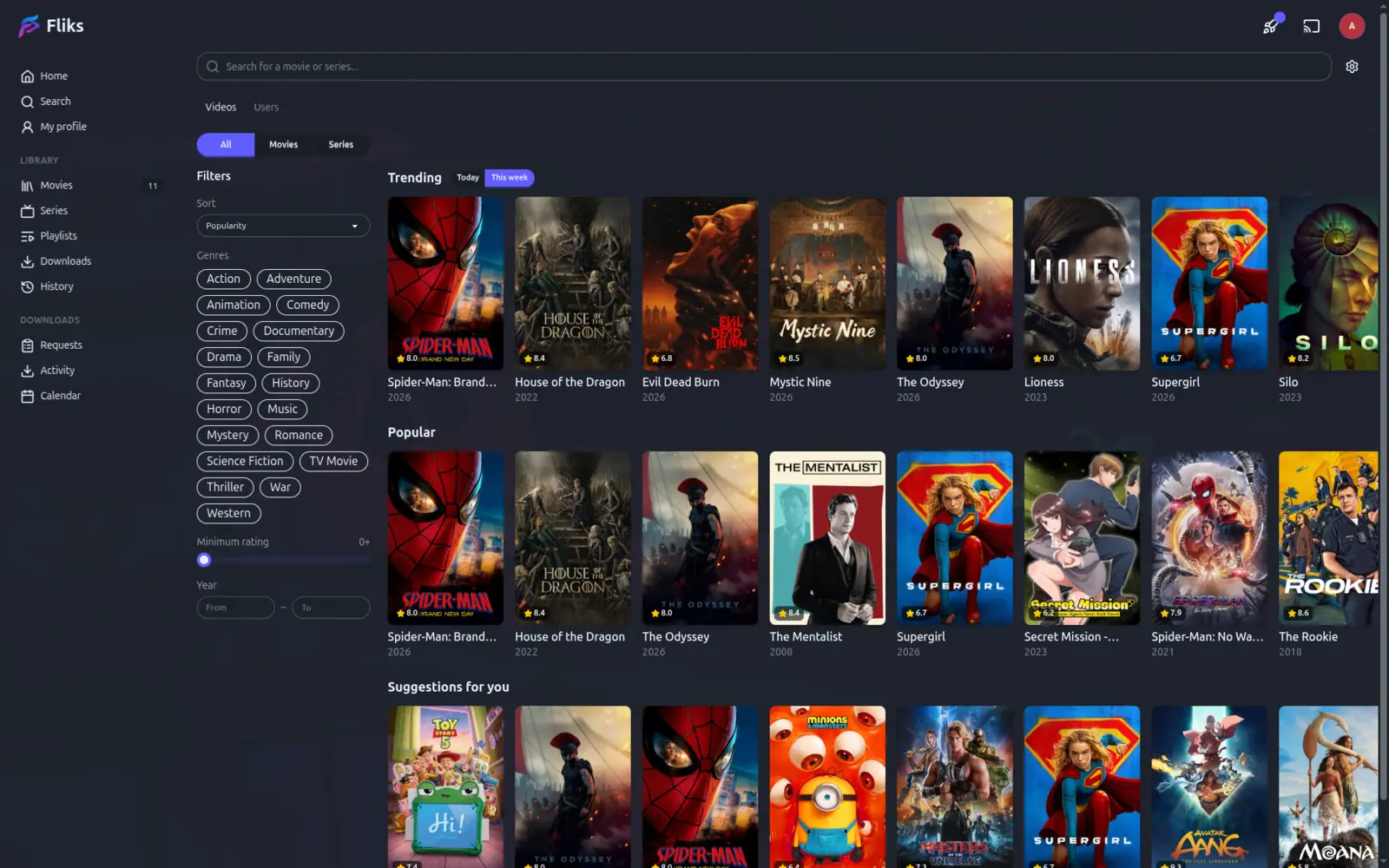Open Lioness poster in Trending
This screenshot has height=868, width=1389.
tap(1082, 284)
